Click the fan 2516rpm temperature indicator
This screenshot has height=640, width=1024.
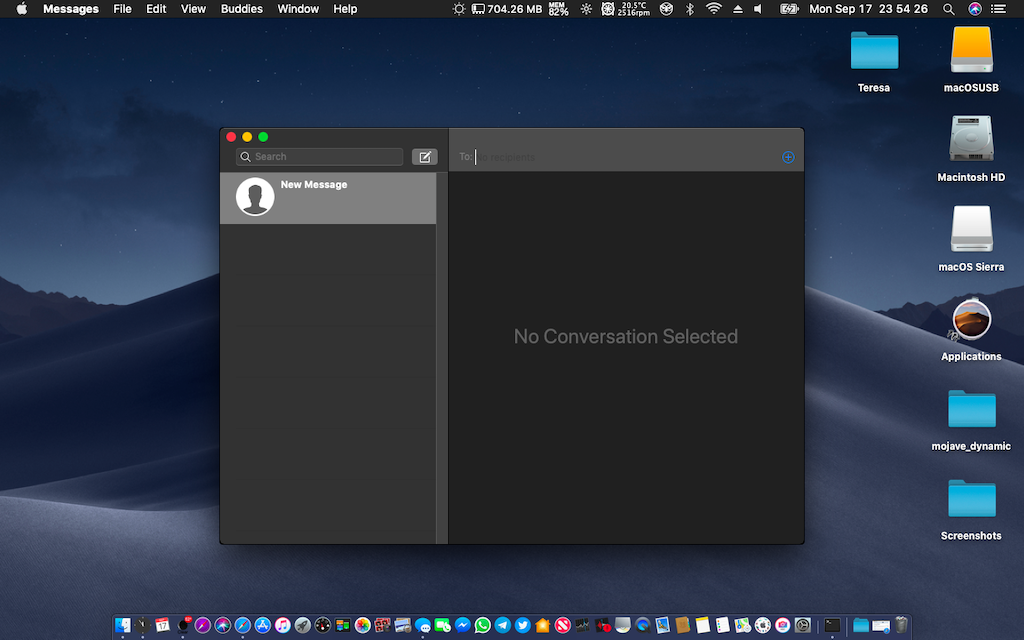626,8
